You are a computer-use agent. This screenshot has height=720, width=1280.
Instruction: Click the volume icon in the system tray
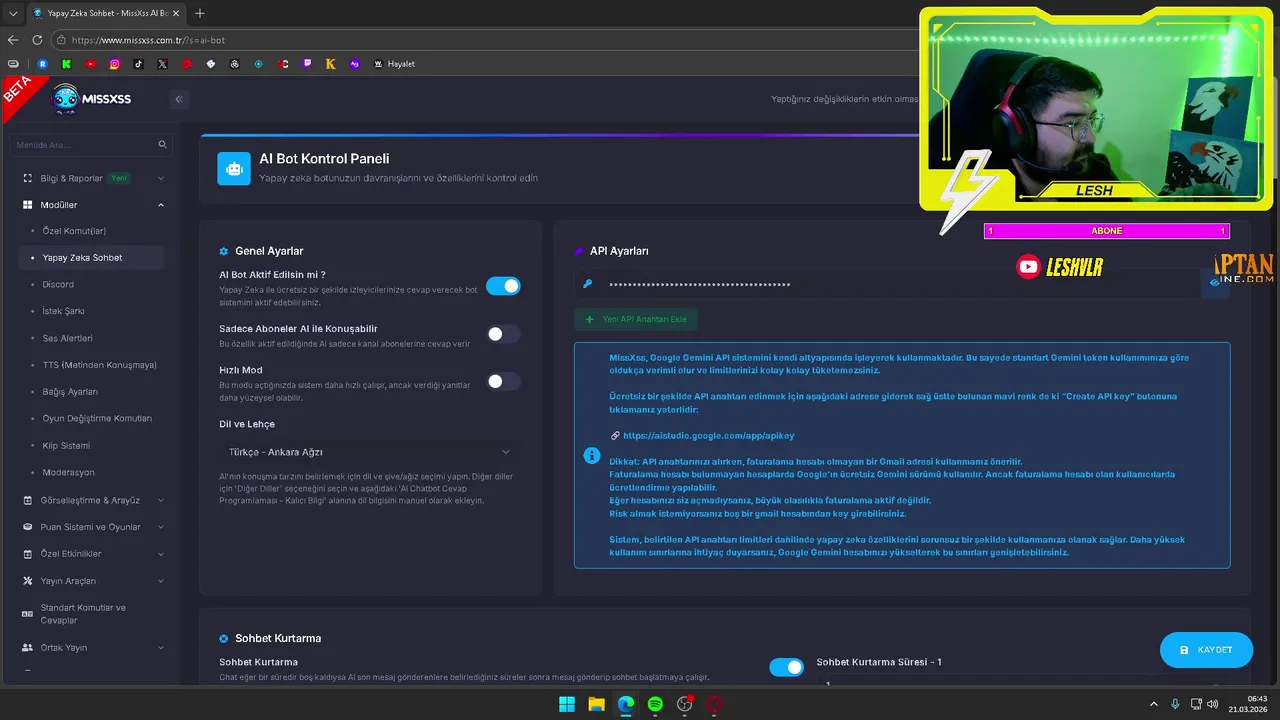[1213, 704]
